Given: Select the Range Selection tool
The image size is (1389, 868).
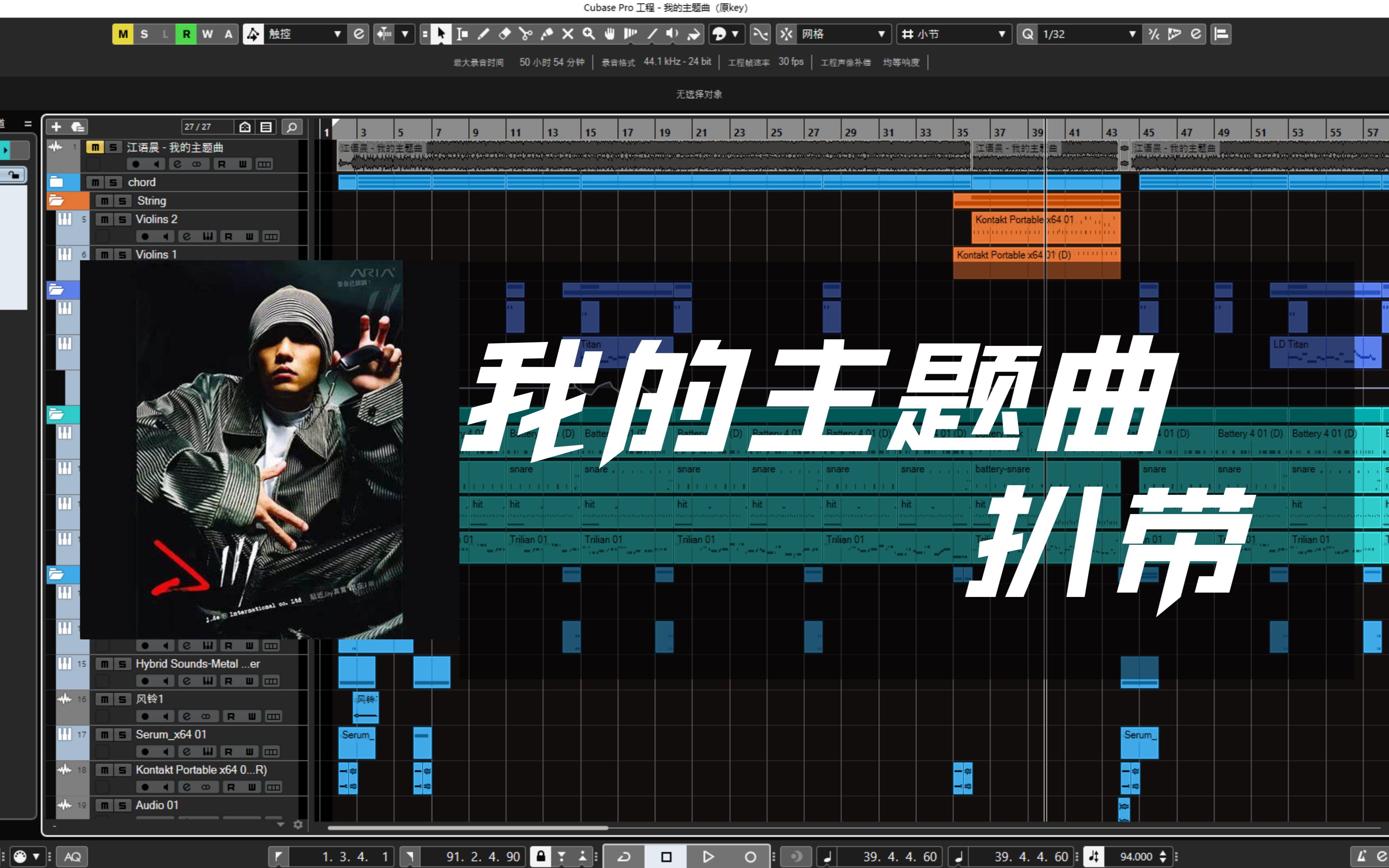Looking at the screenshot, I should [x=462, y=34].
